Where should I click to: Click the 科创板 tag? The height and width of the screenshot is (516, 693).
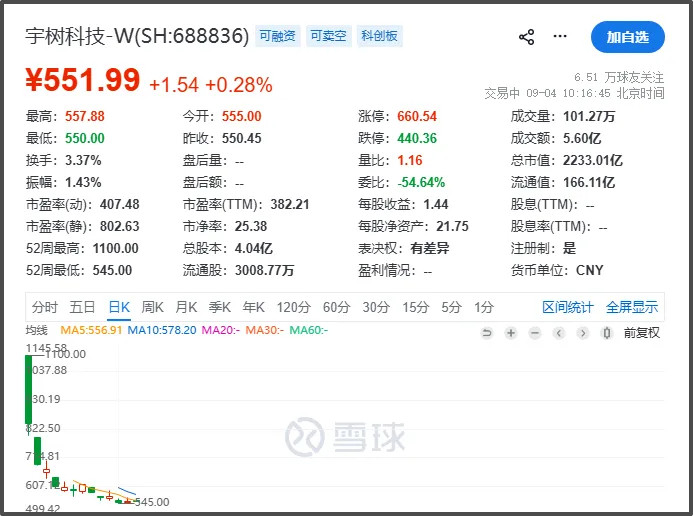[x=379, y=36]
